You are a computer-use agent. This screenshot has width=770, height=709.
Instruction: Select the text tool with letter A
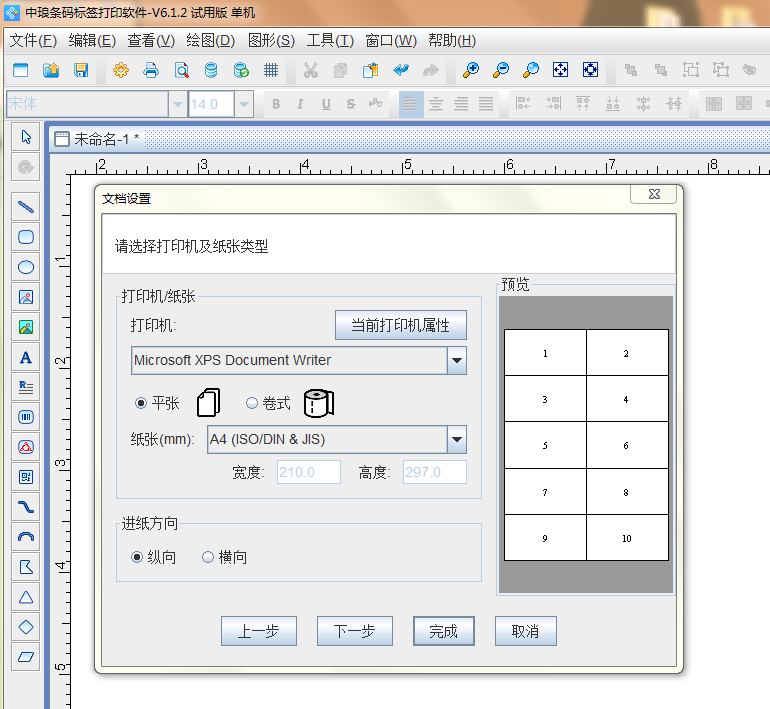(x=26, y=357)
